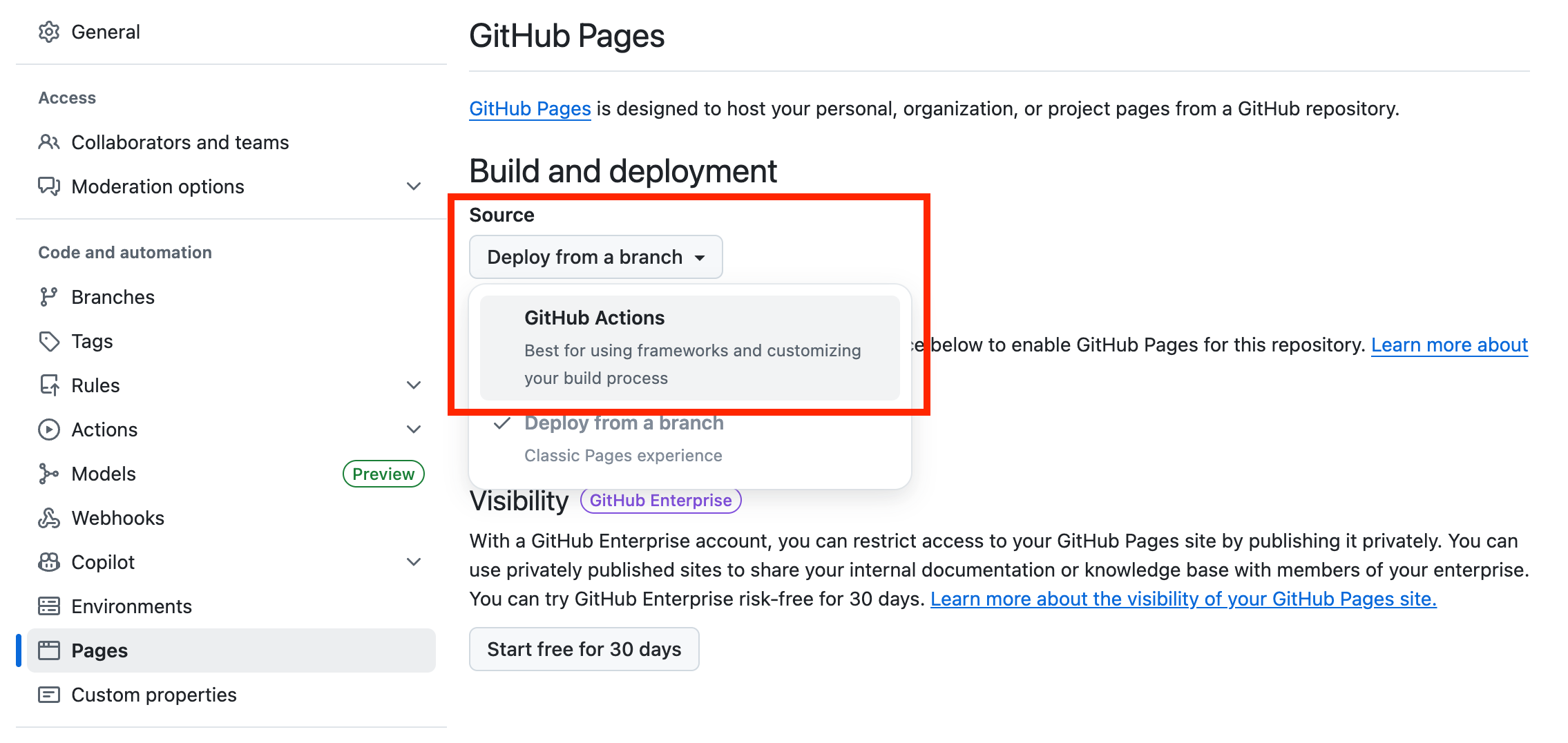Open the Pages settings item
Viewport: 1568px width, 743px height.
(99, 650)
